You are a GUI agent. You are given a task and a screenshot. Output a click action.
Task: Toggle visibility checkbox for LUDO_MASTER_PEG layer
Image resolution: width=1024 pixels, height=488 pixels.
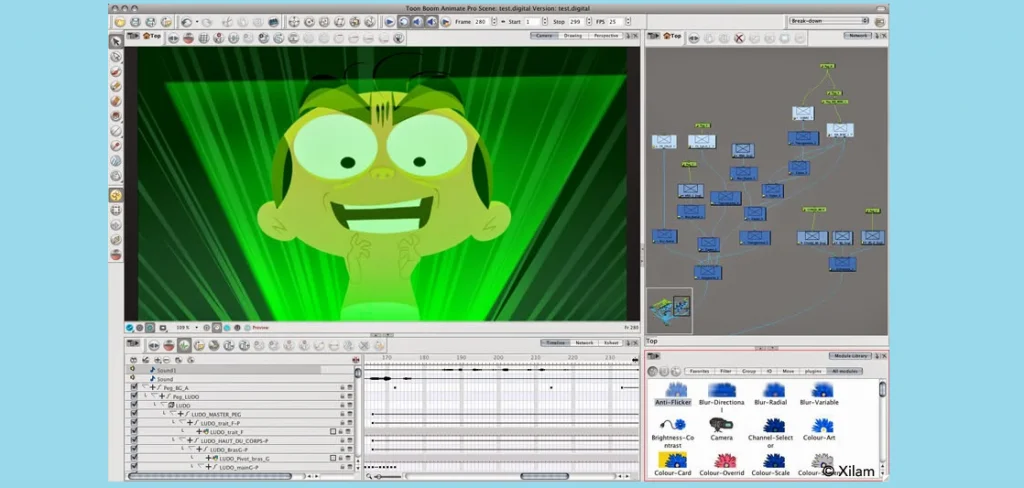[134, 414]
